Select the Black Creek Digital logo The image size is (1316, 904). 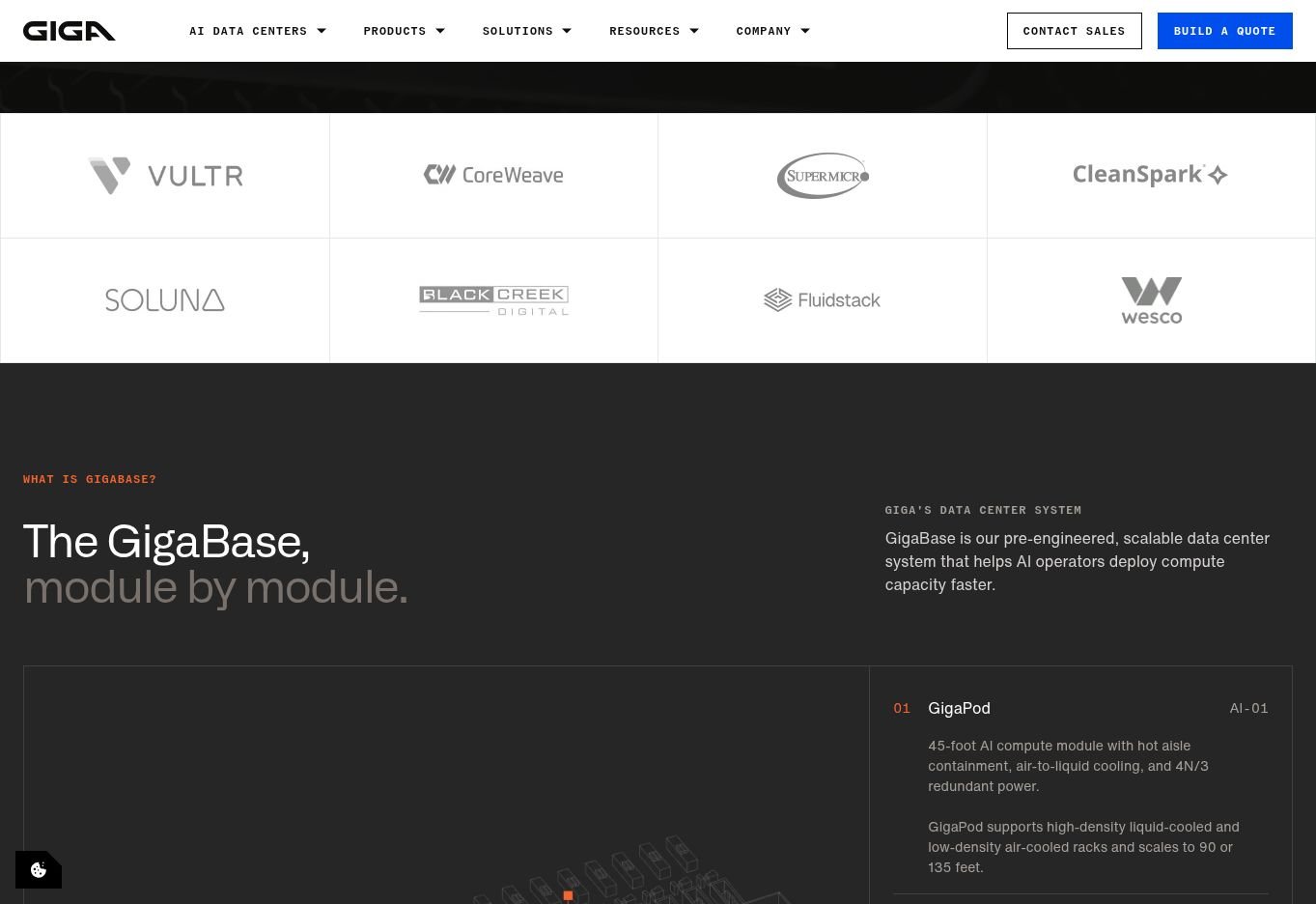tap(493, 300)
